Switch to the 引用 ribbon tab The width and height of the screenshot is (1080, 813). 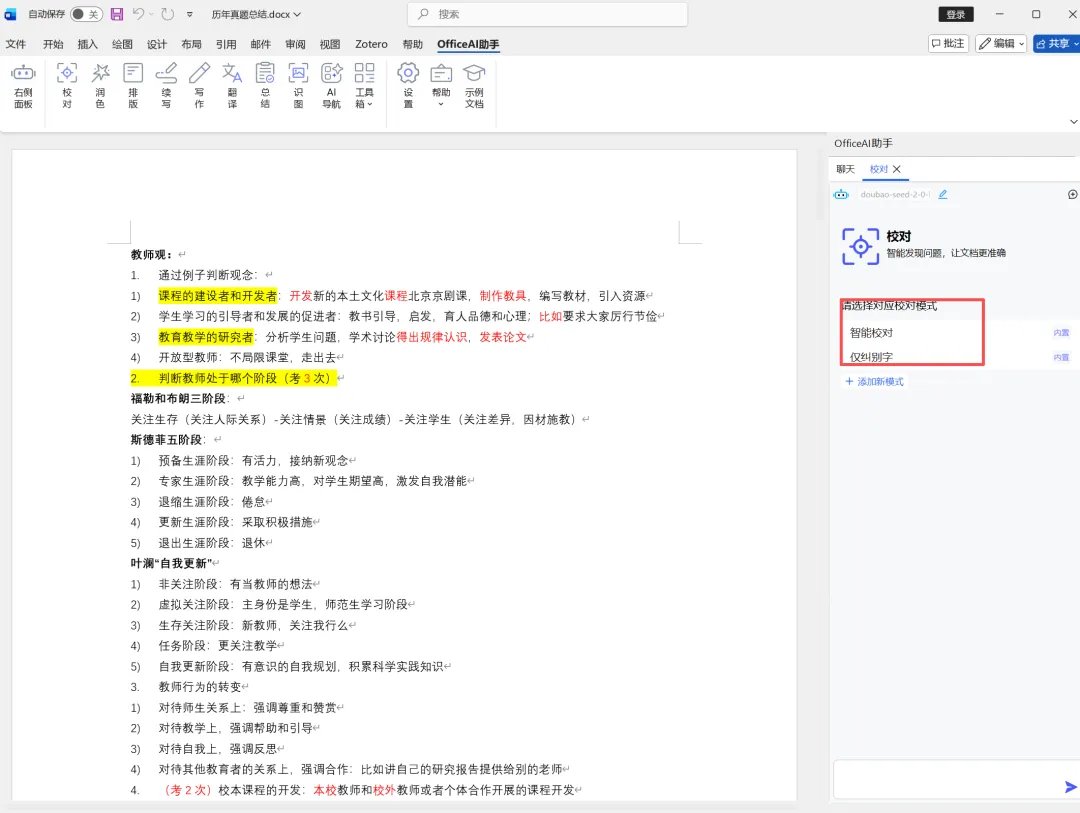click(226, 44)
